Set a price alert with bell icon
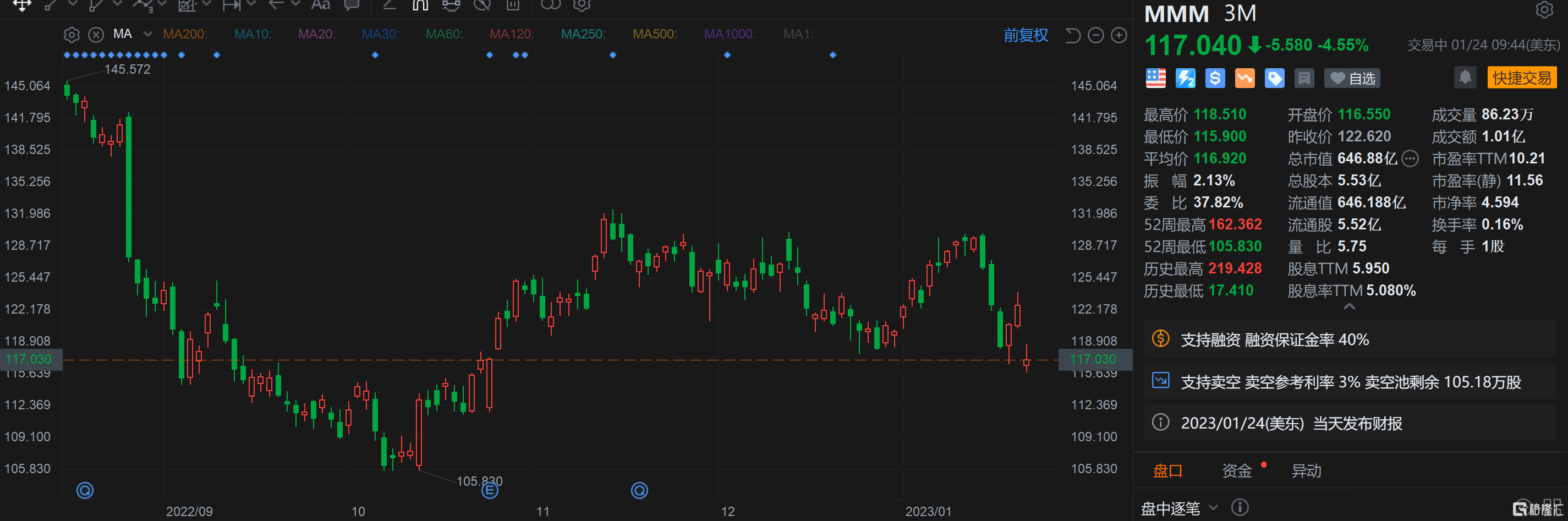This screenshot has height=521, width=1568. pyautogui.click(x=1465, y=78)
